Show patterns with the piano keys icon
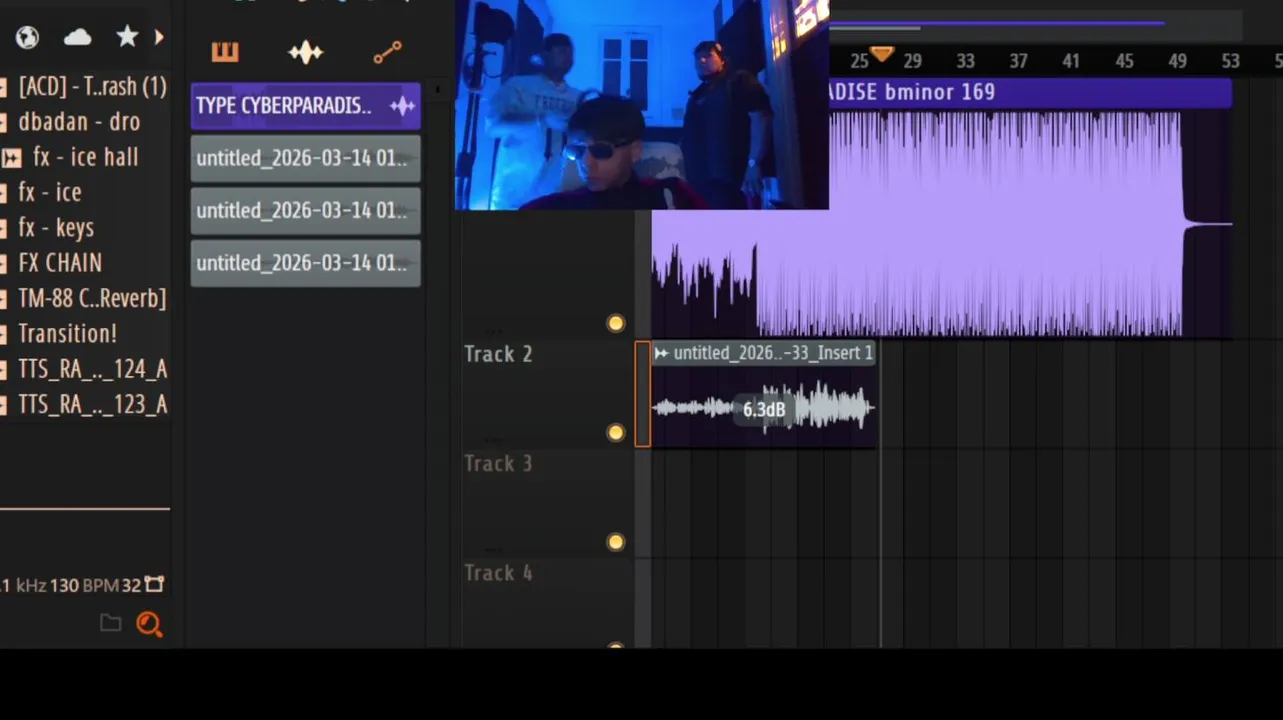Screen dimensions: 1283x720 click(x=225, y=52)
